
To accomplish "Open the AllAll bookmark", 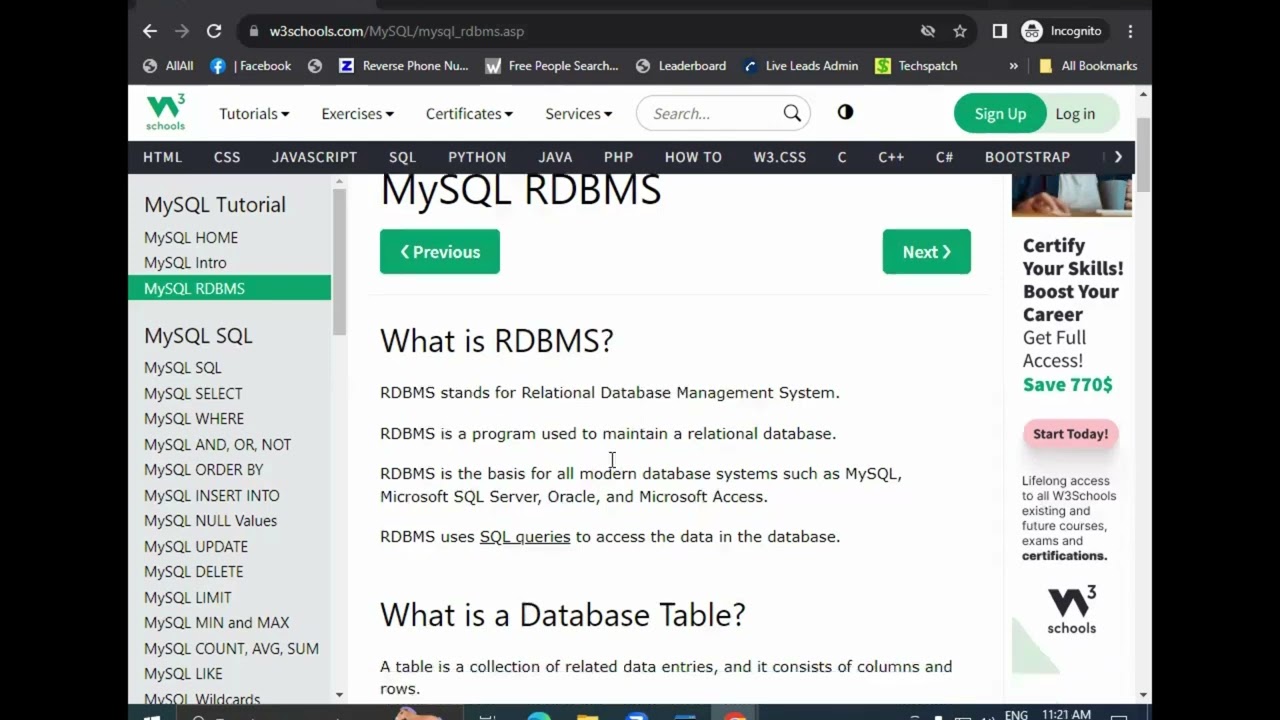I will click(168, 66).
